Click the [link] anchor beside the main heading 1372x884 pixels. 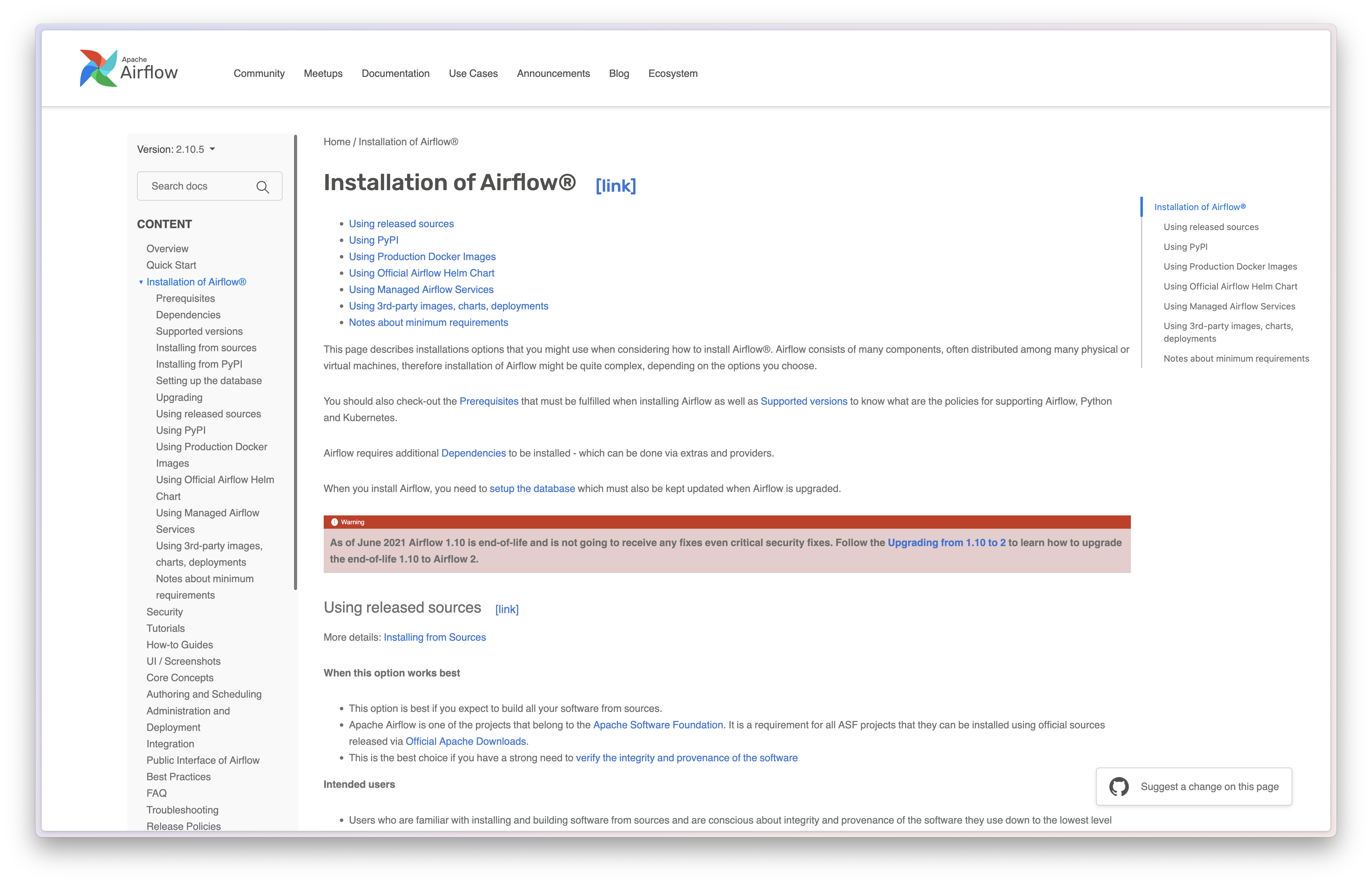[615, 185]
